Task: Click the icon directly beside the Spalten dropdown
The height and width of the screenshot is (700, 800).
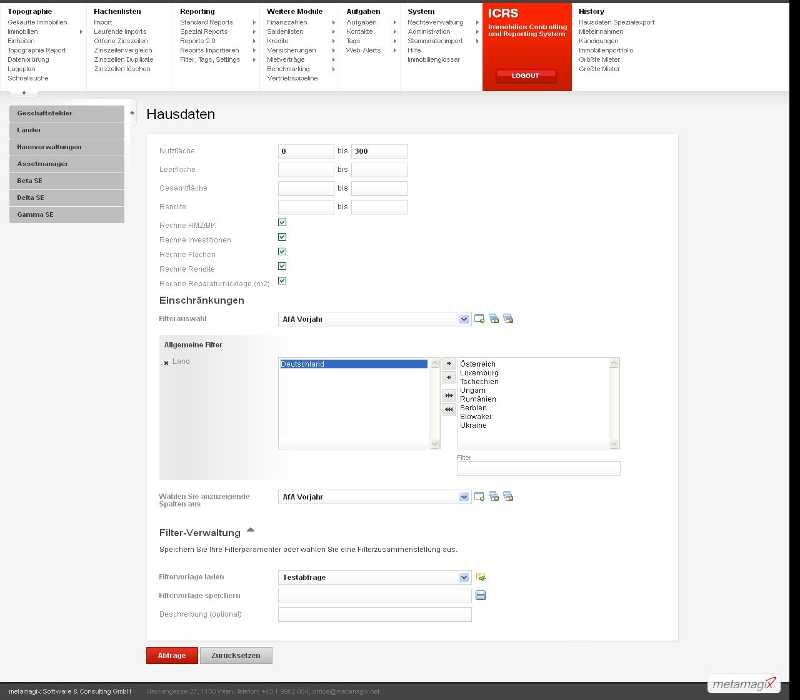Action: [x=479, y=496]
